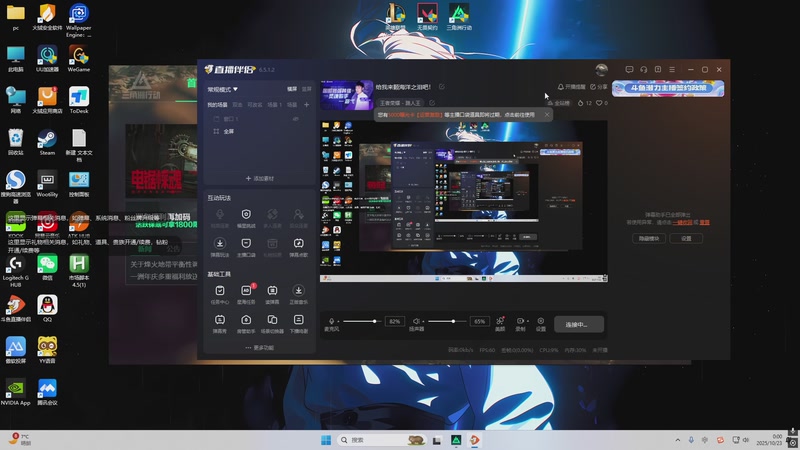800x450 pixels.
Task: Switch to the 横屏 orientation tab
Action: click(292, 89)
